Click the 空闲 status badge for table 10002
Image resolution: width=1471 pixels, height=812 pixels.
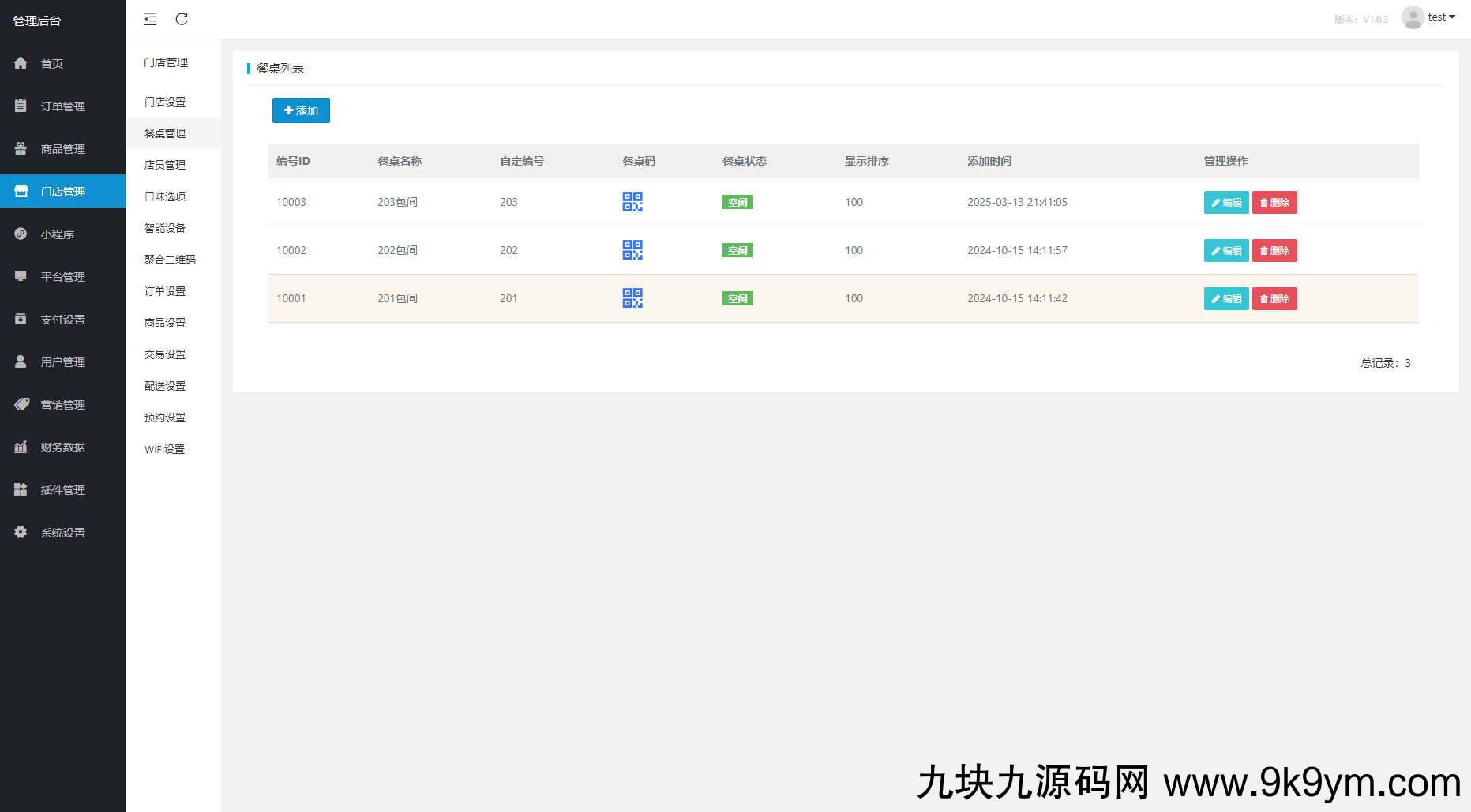pyautogui.click(x=737, y=251)
